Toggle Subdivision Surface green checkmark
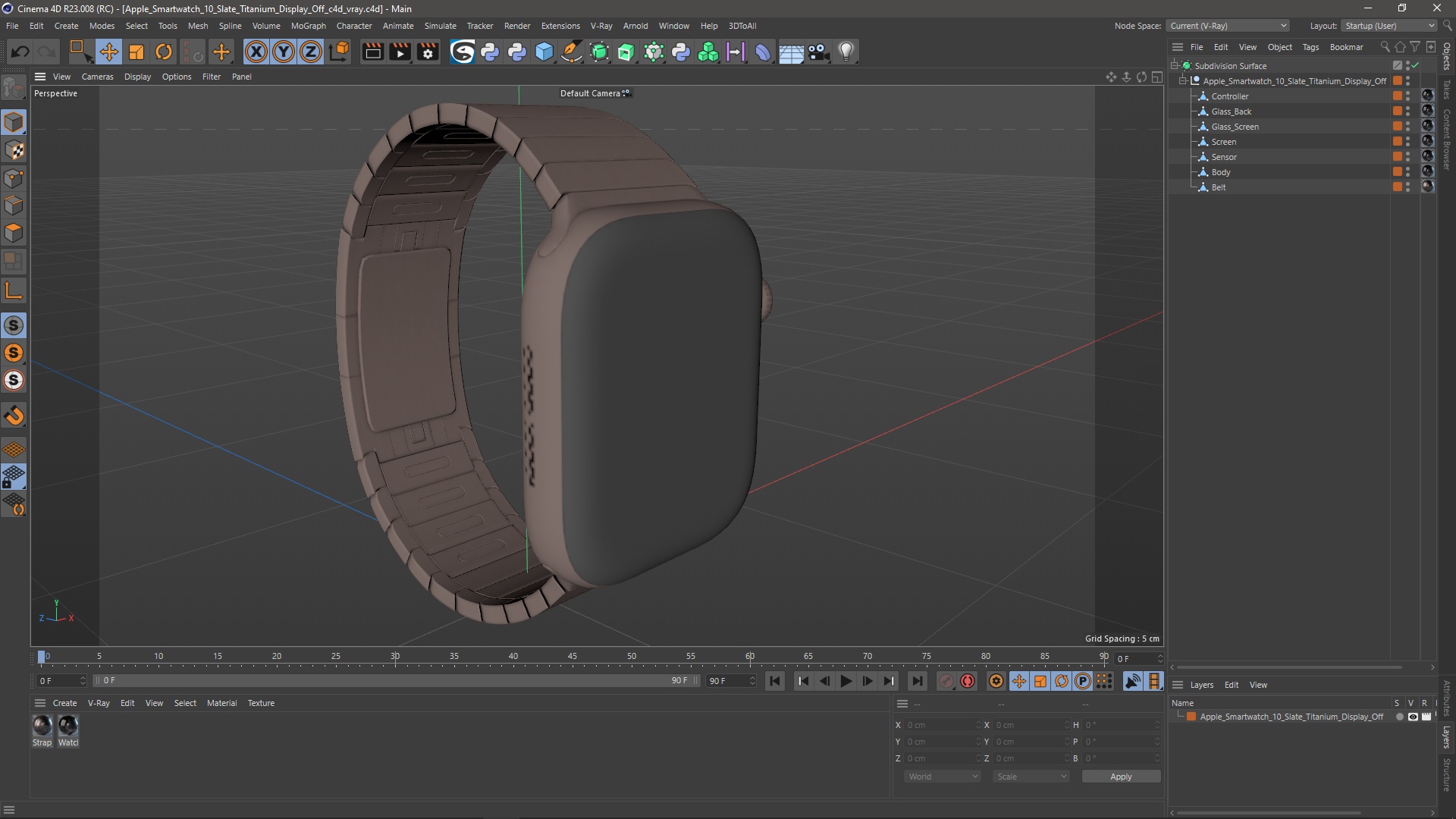The width and height of the screenshot is (1456, 819). coord(1416,66)
